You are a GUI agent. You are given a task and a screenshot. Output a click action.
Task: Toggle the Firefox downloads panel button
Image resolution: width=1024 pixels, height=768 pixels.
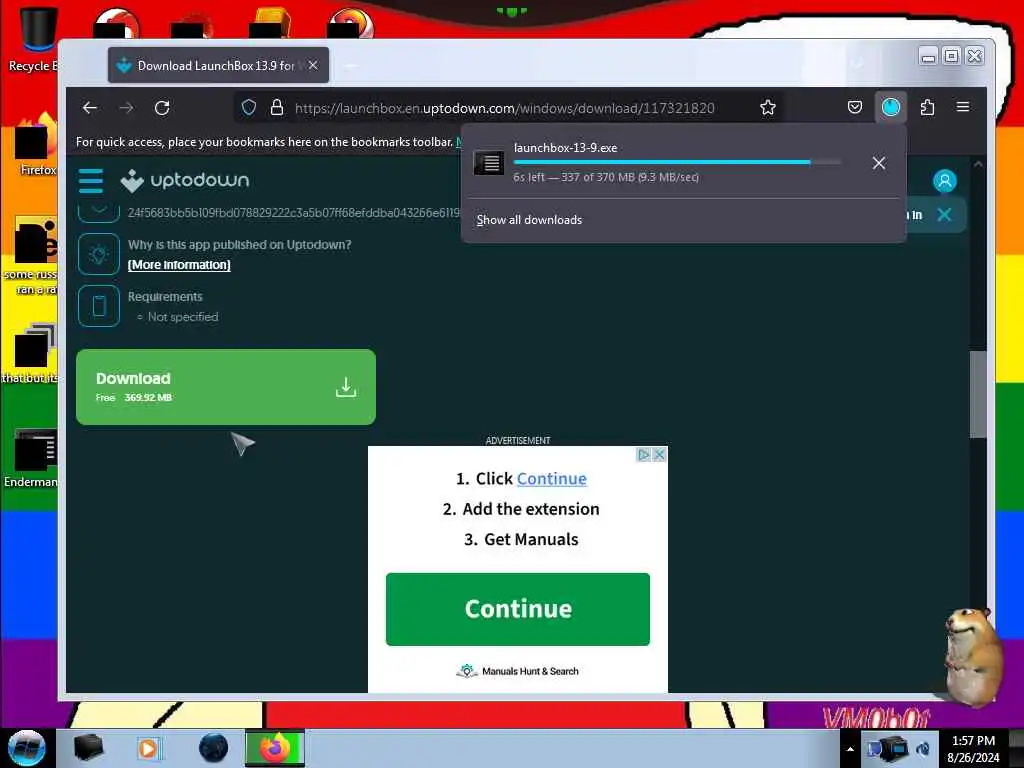(891, 107)
